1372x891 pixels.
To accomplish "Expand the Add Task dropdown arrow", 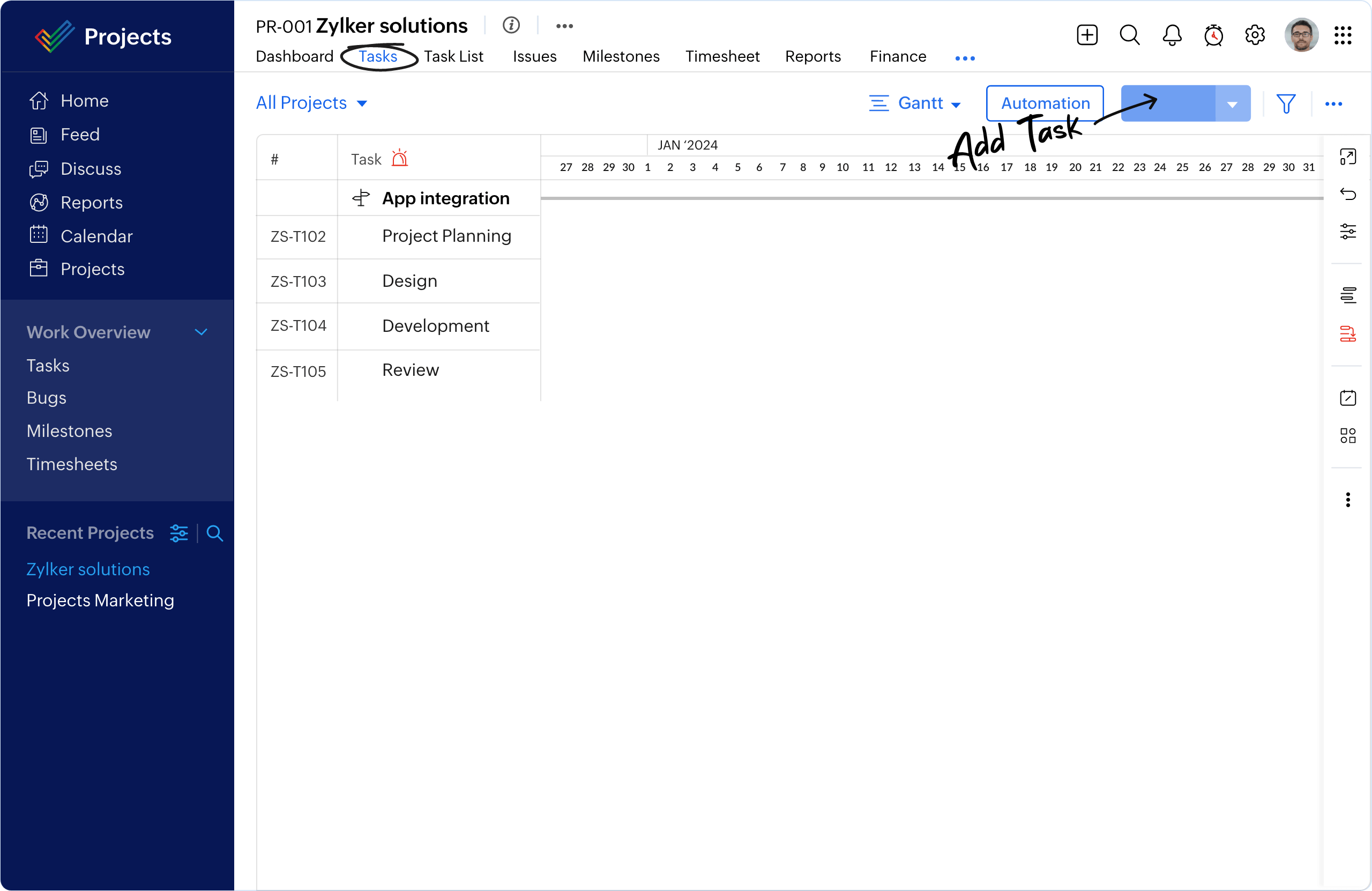I will 1233,103.
